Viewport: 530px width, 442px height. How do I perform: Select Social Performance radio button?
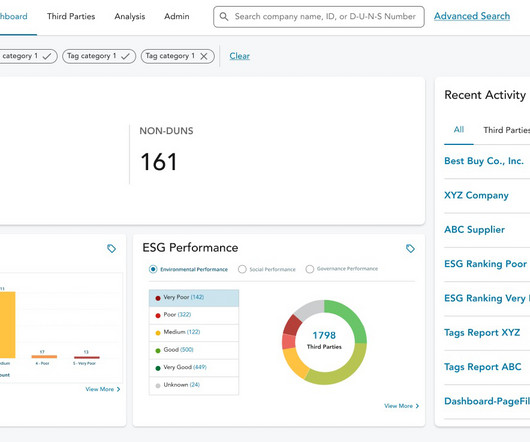(242, 269)
